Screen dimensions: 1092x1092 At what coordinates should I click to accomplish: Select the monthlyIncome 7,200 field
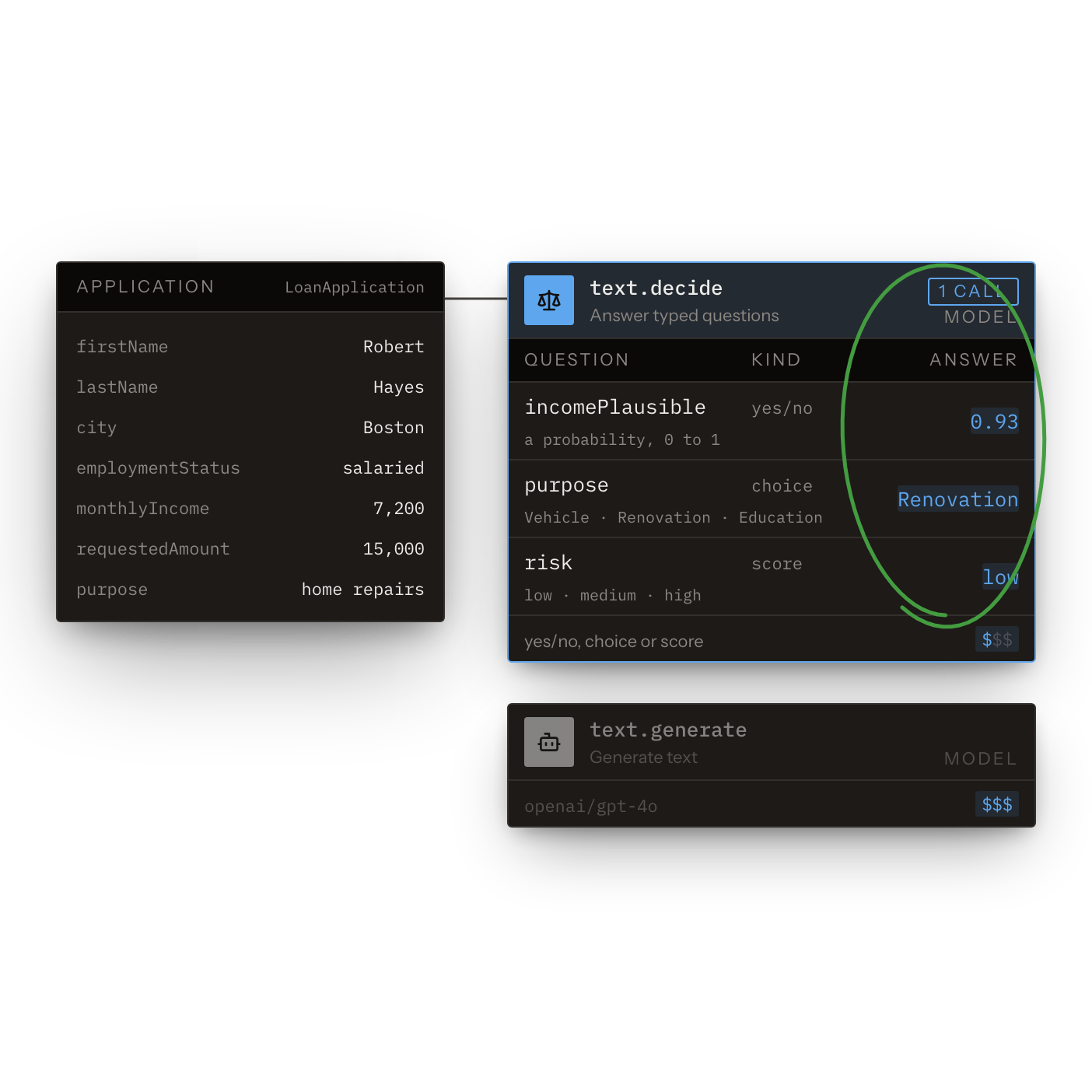coord(250,509)
